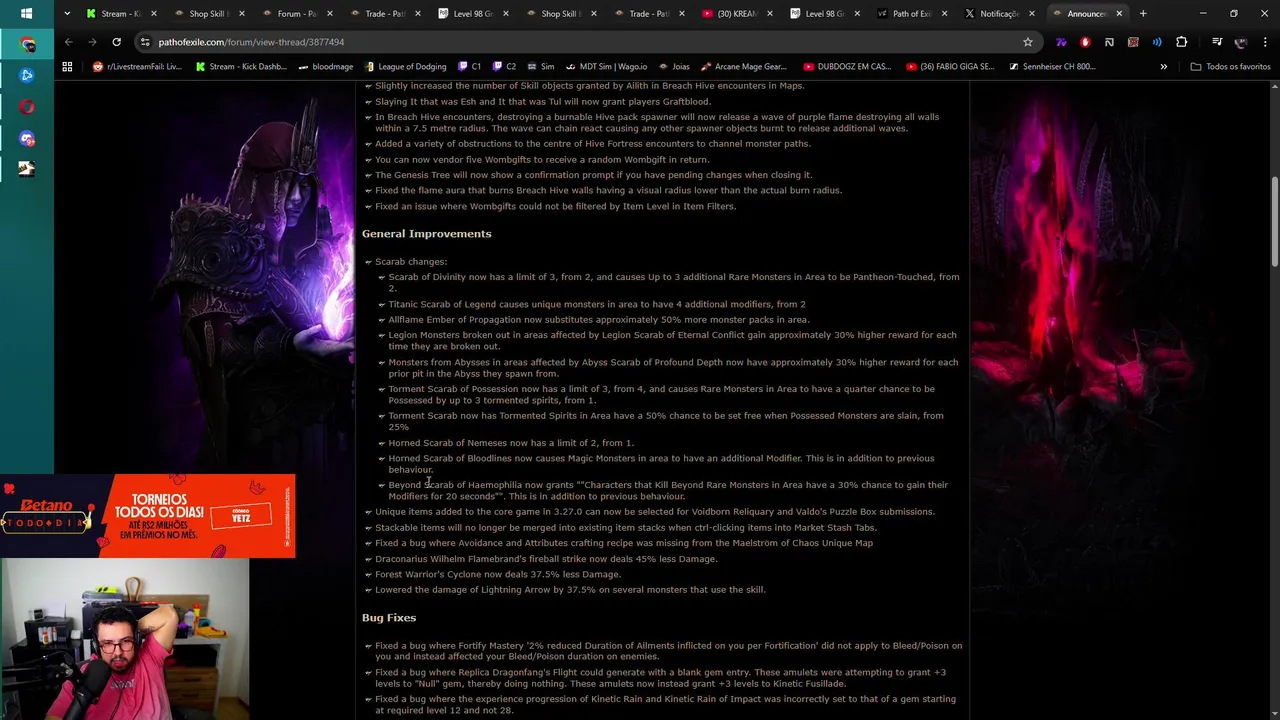
Task: Open the C1 Twitch bookmark
Action: tap(470, 66)
